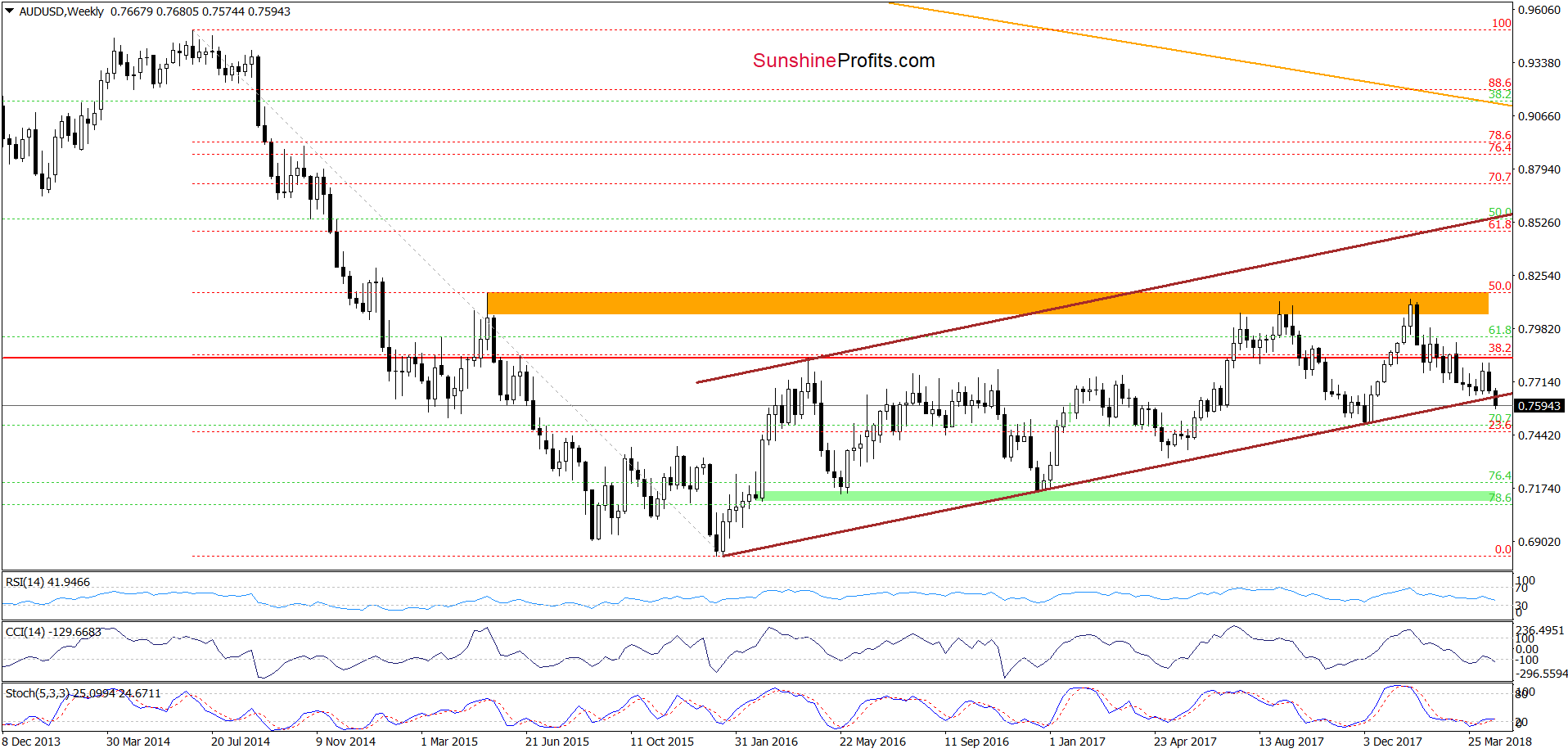
Task: Click the AUDUSD chart menu triangle
Action: click(10, 11)
